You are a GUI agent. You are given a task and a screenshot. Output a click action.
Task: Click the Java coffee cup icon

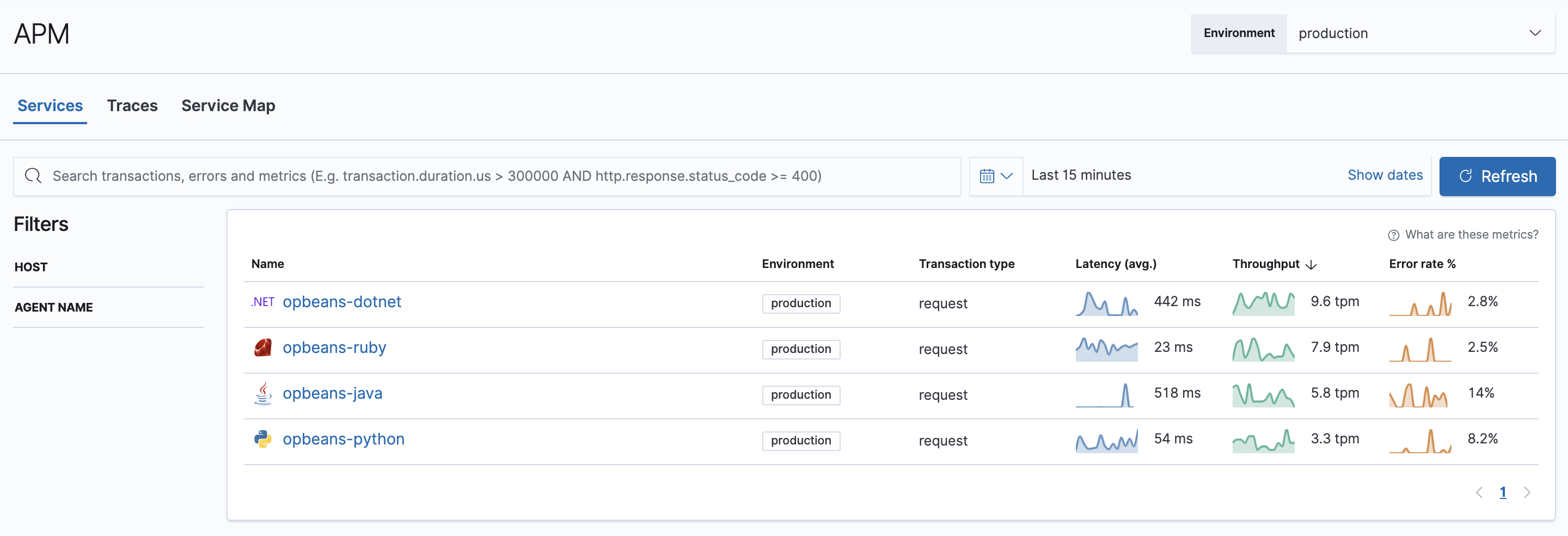click(262, 393)
